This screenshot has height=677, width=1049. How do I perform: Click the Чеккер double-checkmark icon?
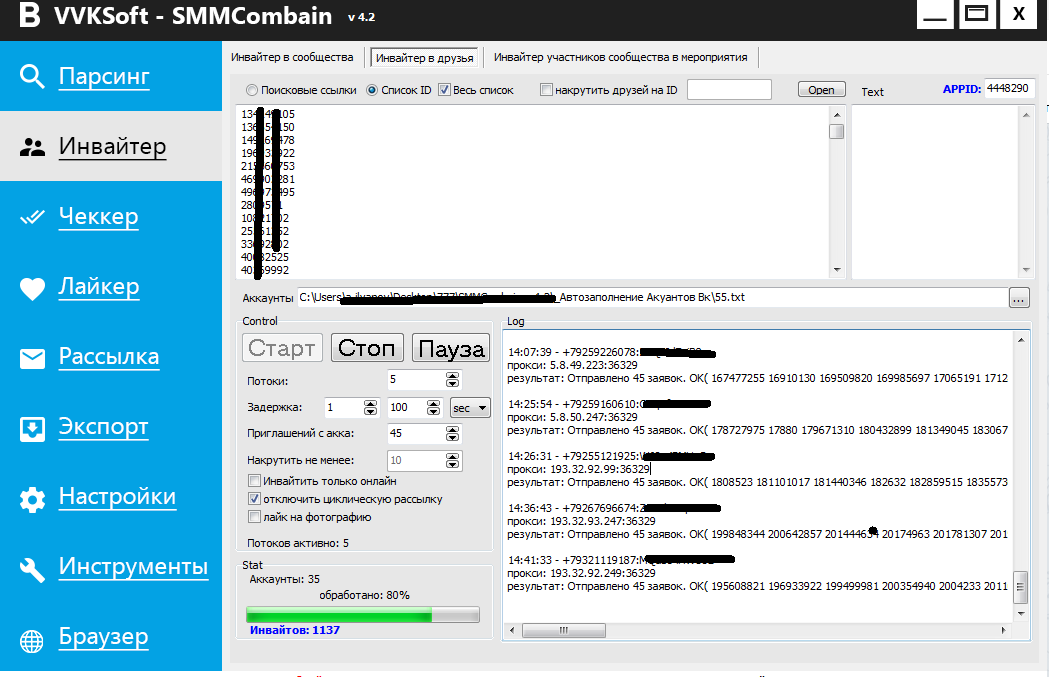[33, 217]
